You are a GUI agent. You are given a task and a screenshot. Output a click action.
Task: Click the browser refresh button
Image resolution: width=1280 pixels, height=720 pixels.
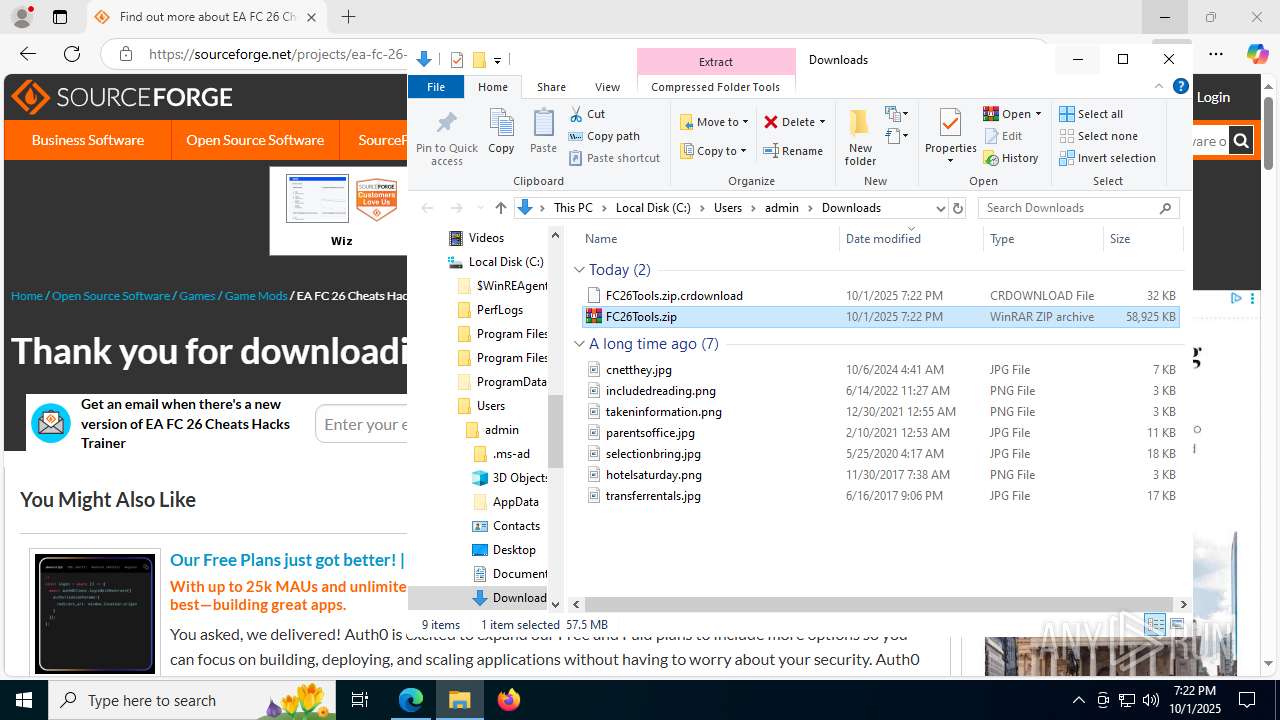tap(71, 54)
